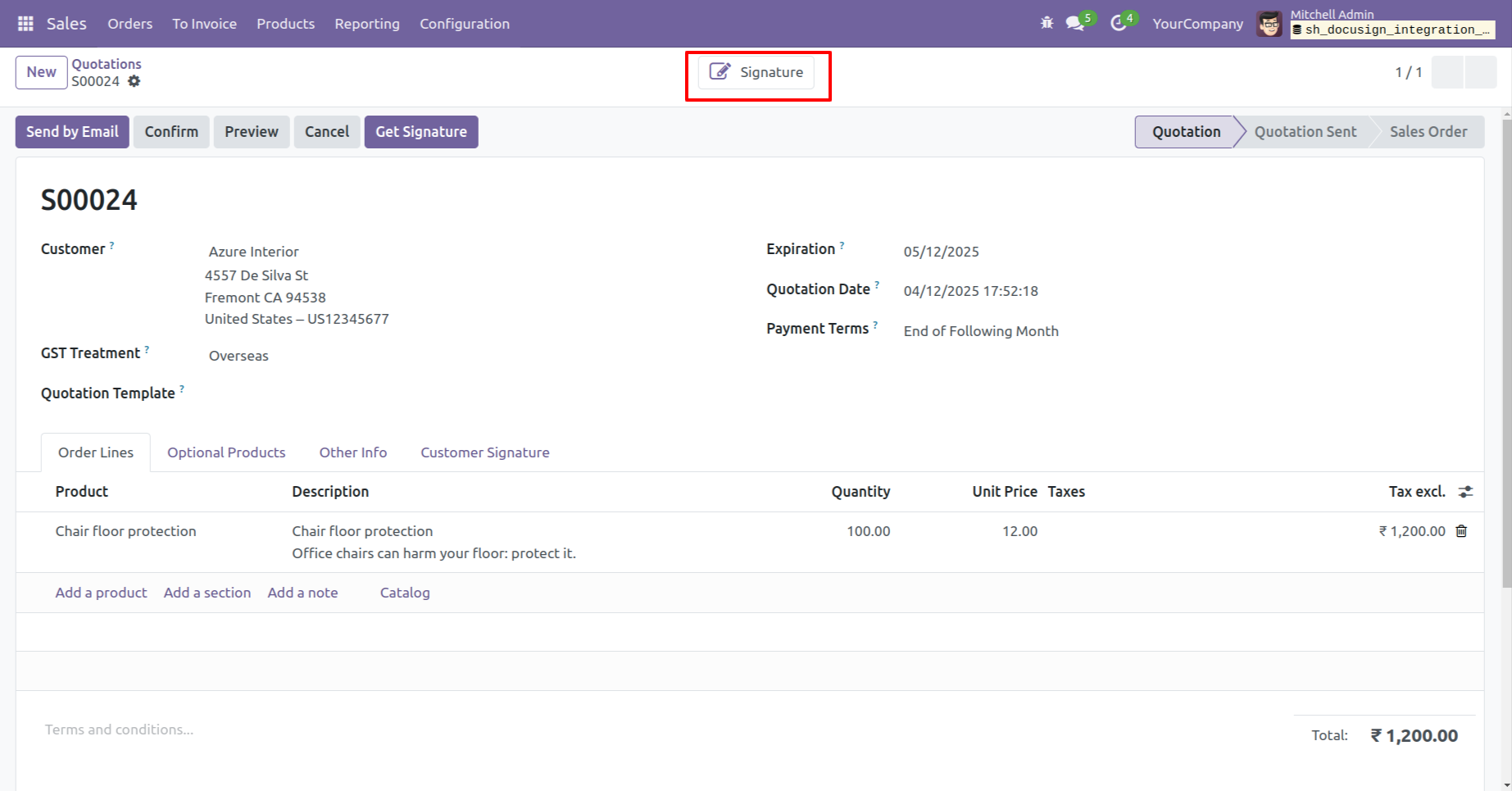1512x791 pixels.
Task: Switch to Customer Signature tab
Action: point(484,452)
